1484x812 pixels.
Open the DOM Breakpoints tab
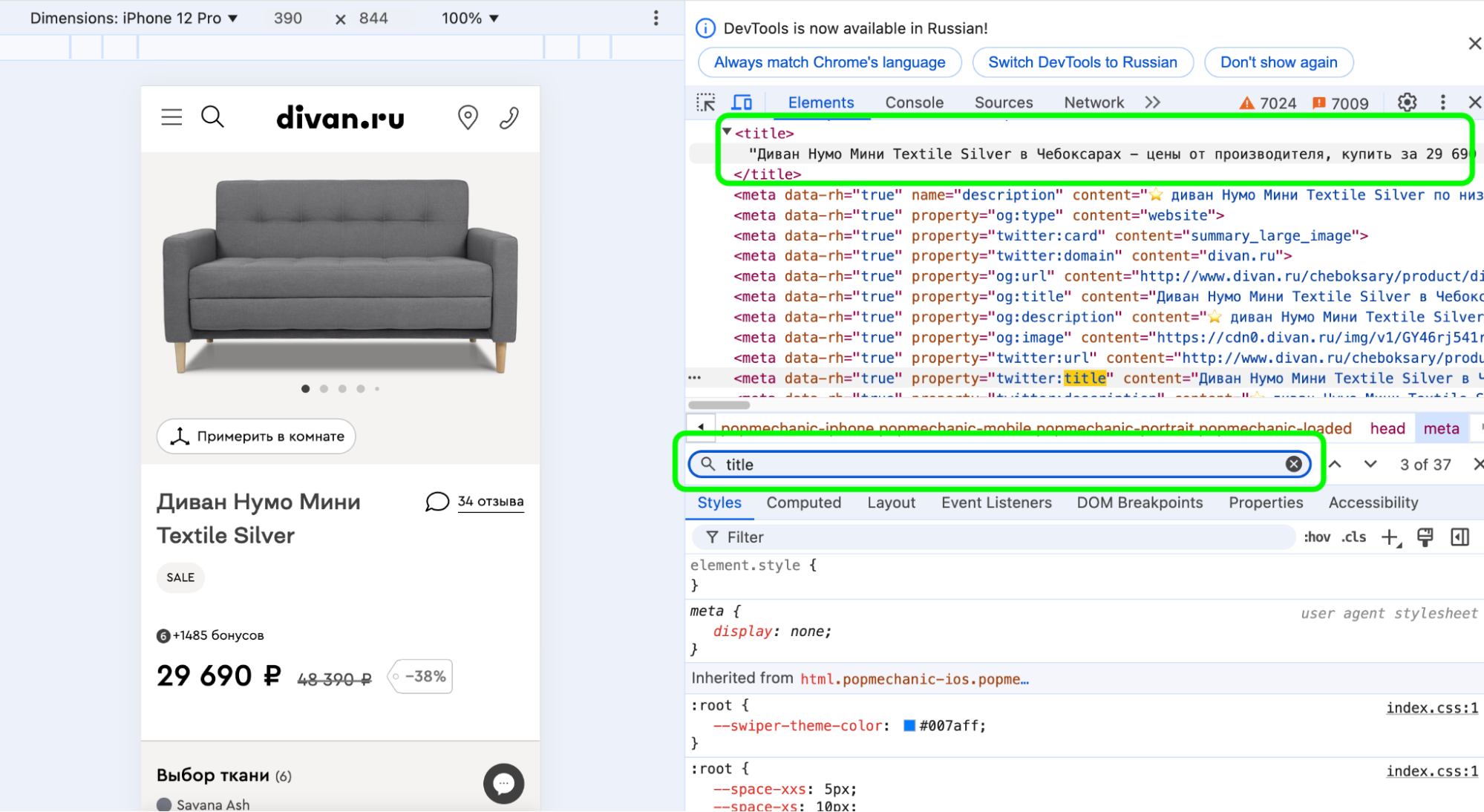(1140, 502)
